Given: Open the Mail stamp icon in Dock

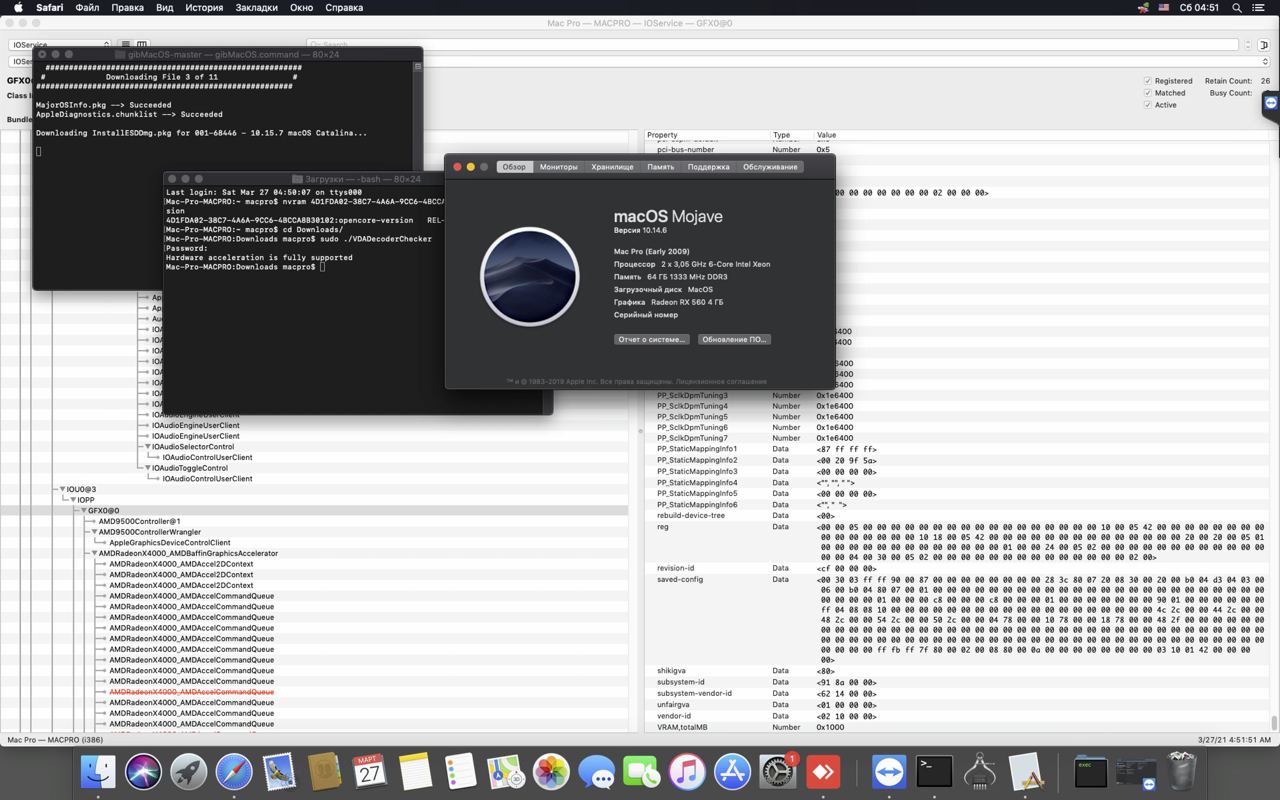Looking at the screenshot, I should [x=279, y=772].
